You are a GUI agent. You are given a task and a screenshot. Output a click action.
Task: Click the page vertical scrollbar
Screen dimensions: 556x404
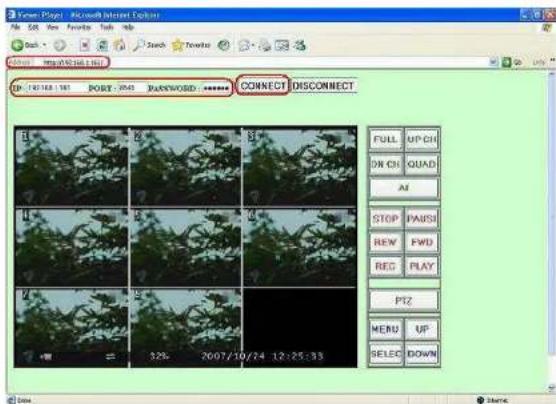pos(552,231)
